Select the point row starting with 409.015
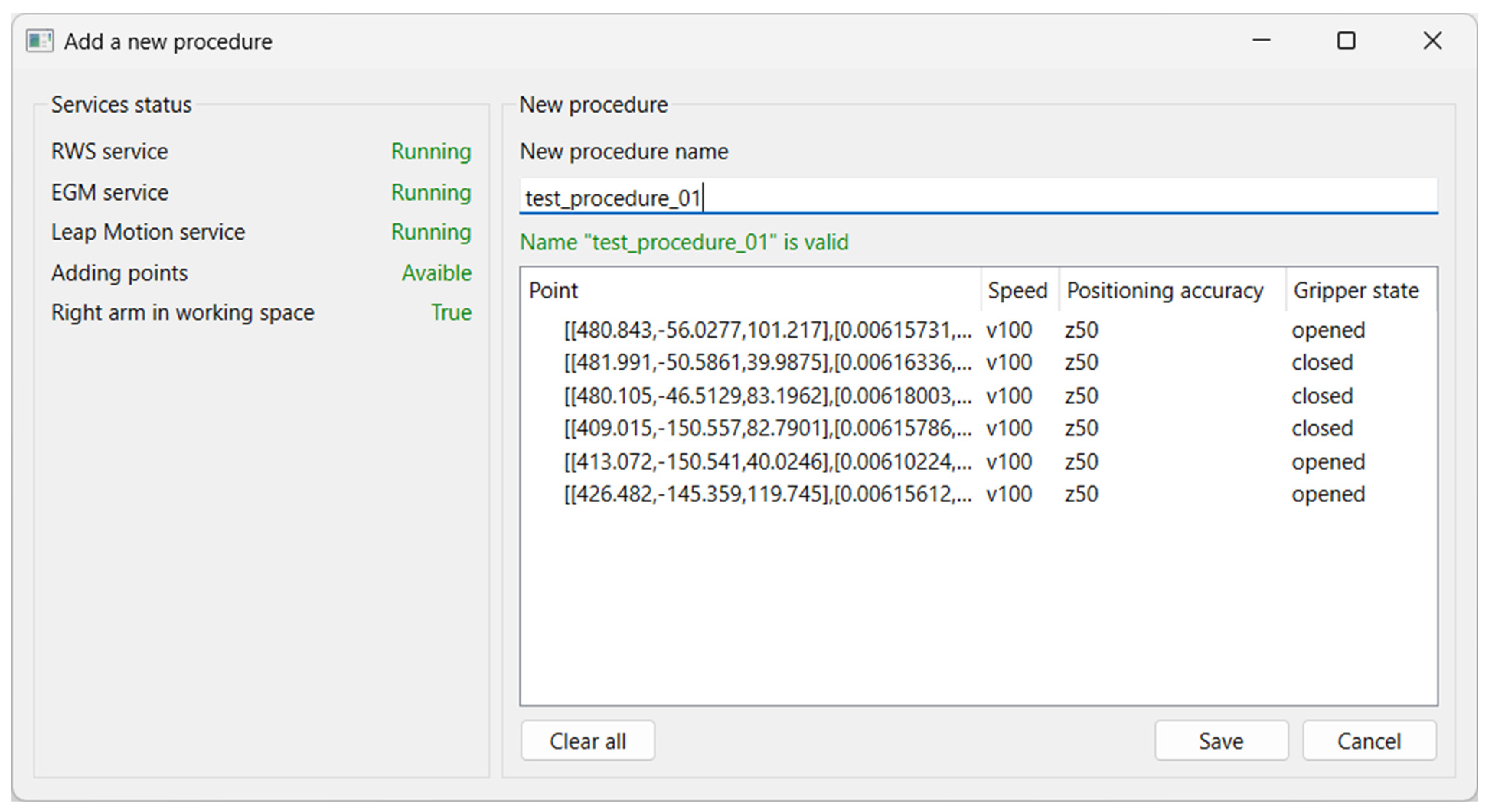The width and height of the screenshot is (1487, 812). (x=767, y=428)
